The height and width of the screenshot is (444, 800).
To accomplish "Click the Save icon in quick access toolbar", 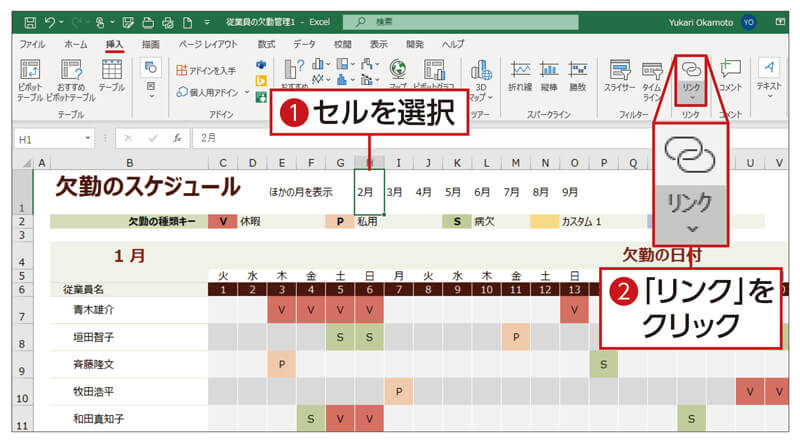I will pyautogui.click(x=30, y=22).
